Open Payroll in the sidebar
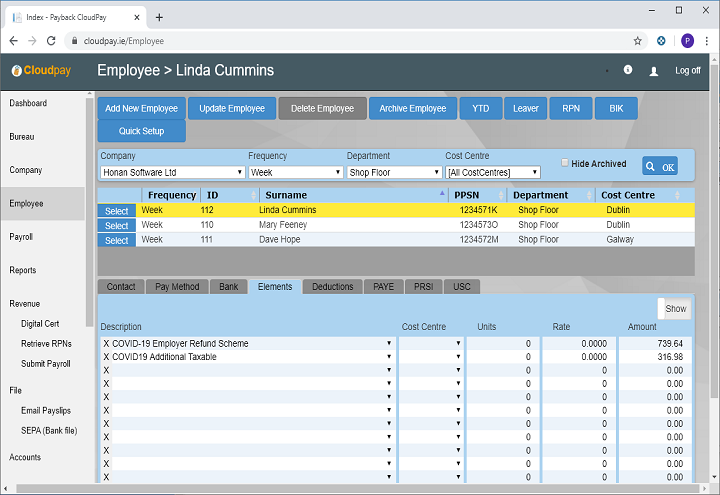Viewport: 720px width, 495px height. coord(21,237)
